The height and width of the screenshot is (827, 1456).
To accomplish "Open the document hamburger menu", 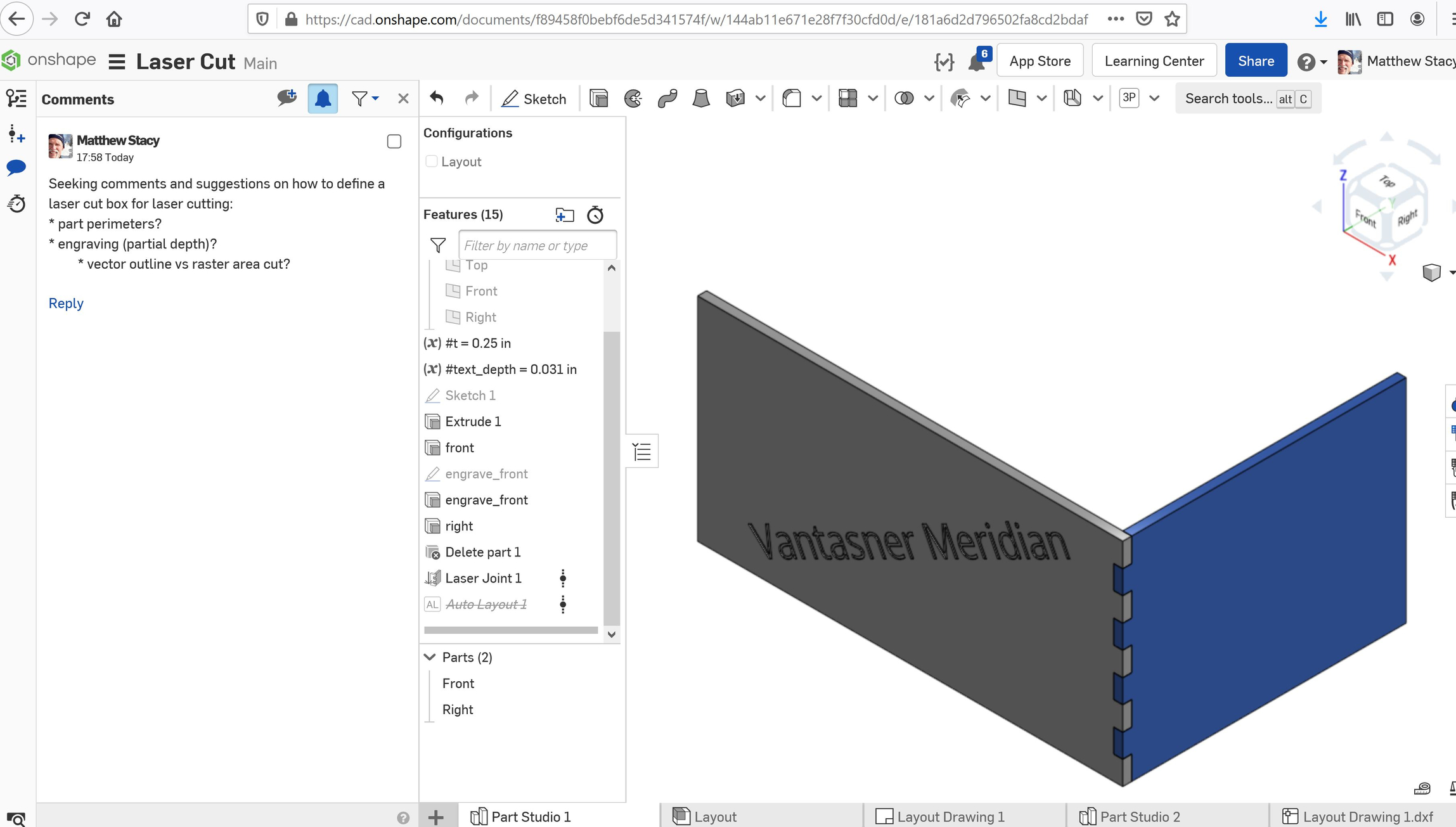I will point(117,61).
